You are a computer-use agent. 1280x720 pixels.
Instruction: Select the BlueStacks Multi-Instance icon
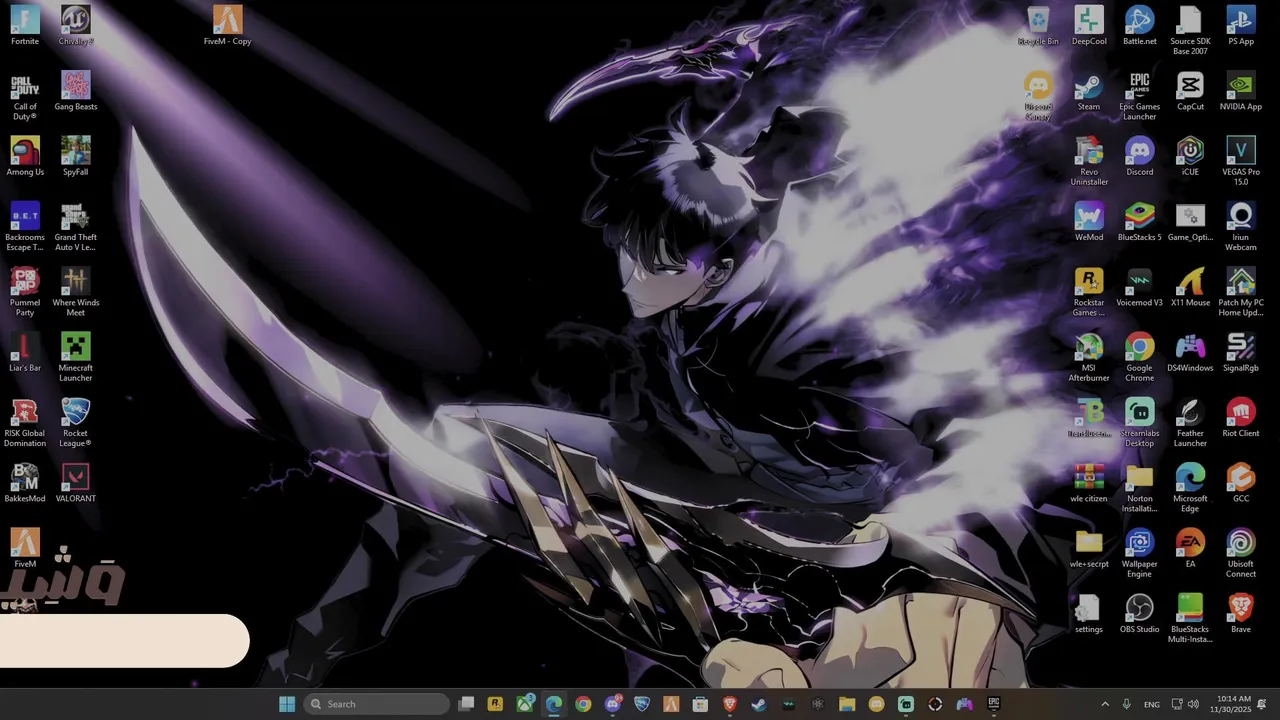1190,619
